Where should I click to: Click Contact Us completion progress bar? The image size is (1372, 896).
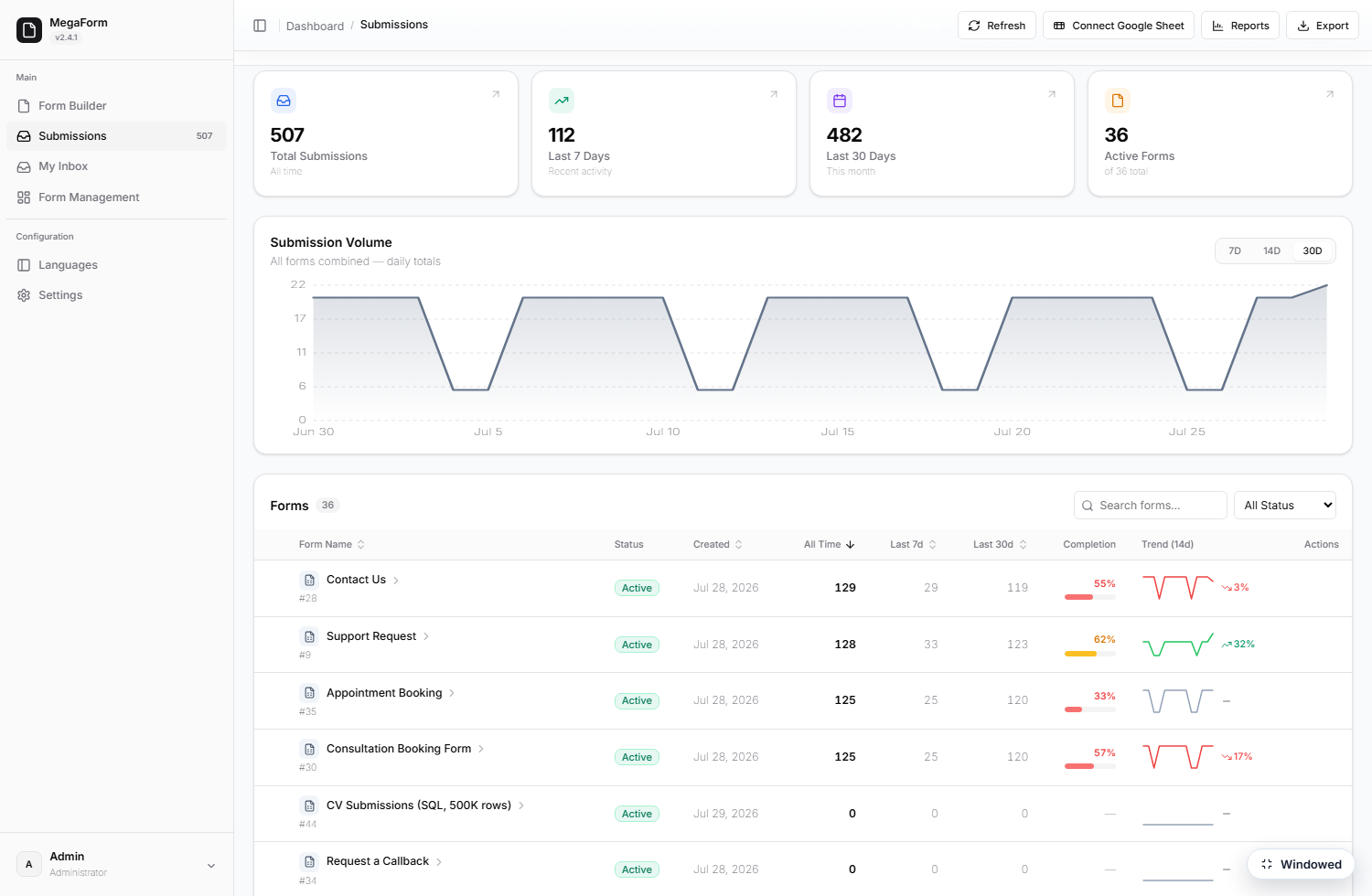point(1090,597)
